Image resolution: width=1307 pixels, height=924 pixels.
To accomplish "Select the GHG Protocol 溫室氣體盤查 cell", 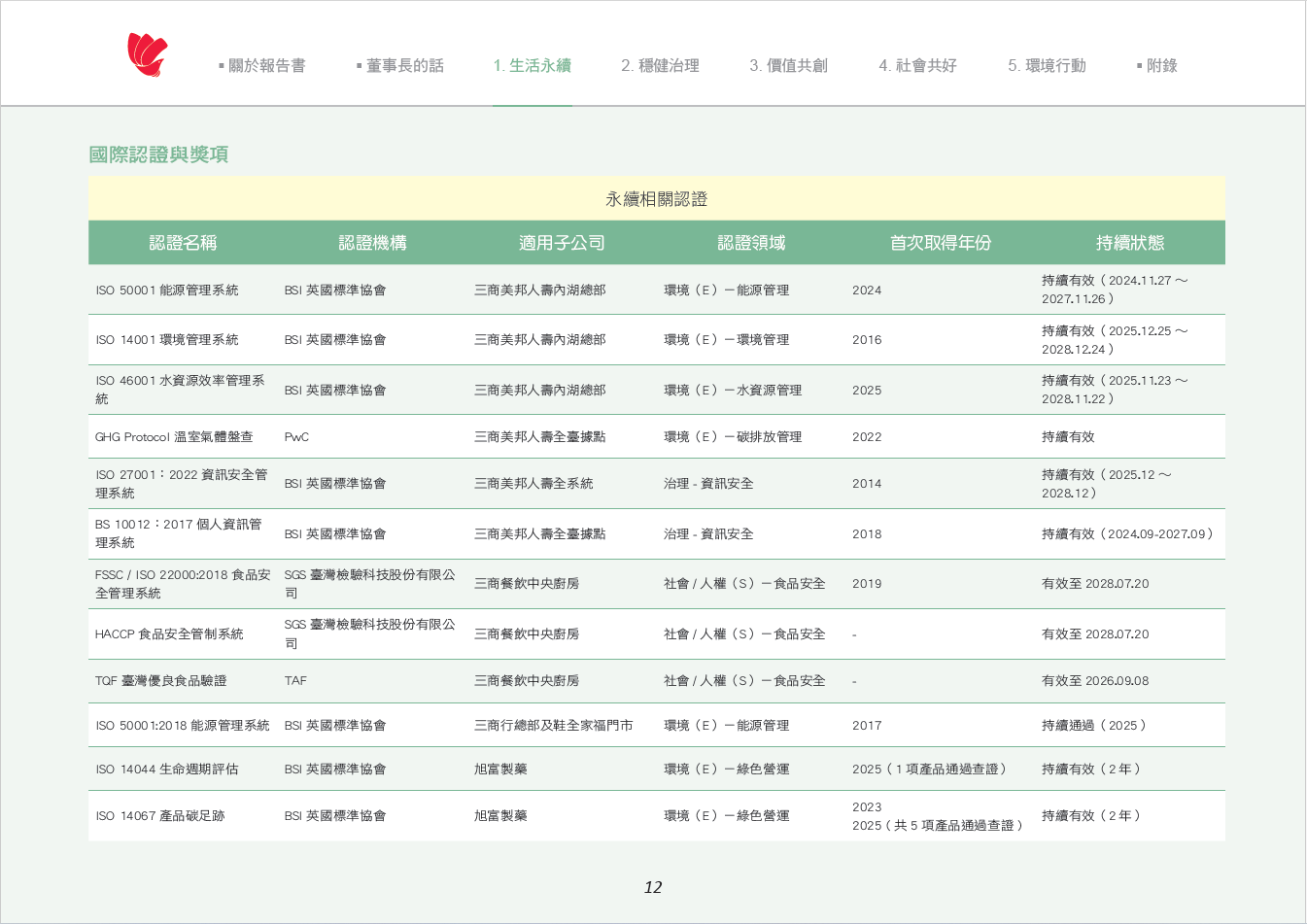I will [174, 437].
